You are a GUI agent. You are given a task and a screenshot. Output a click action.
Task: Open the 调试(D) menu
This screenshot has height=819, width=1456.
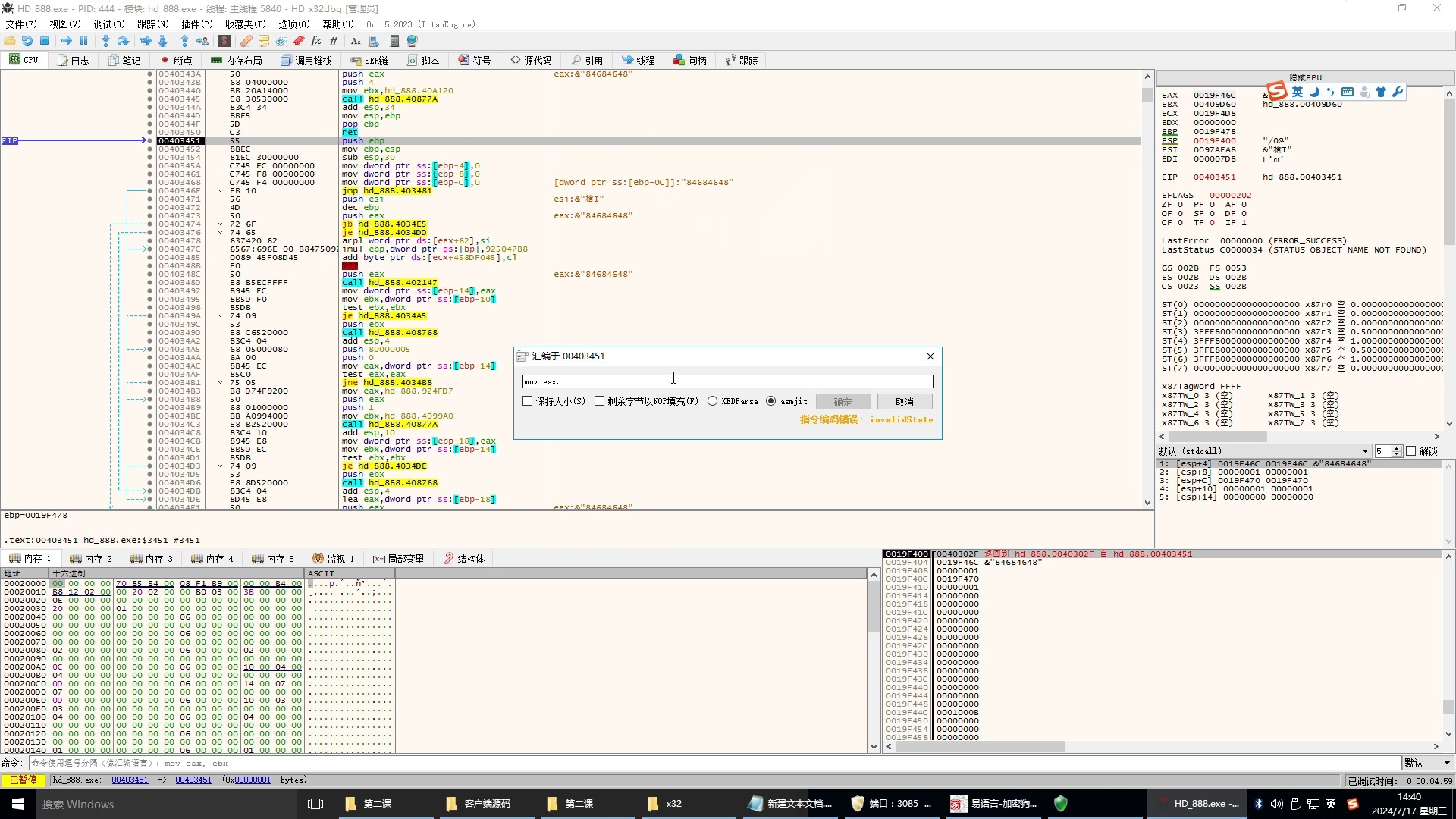click(108, 24)
